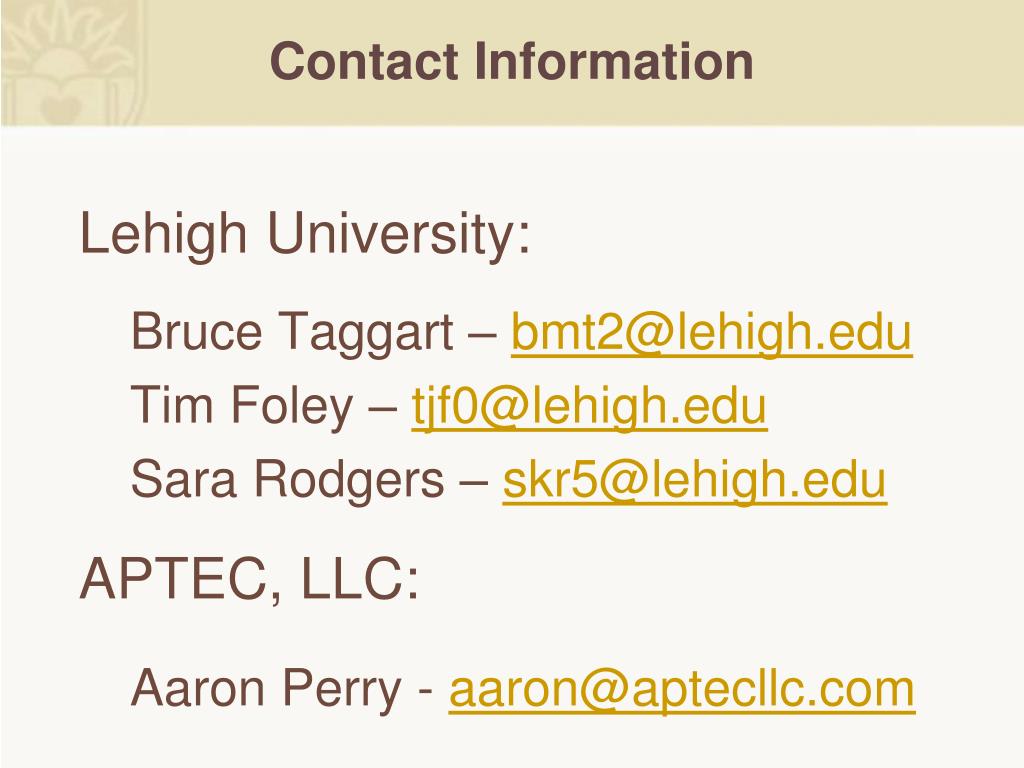This screenshot has height=768, width=1024.
Task: Select the word 'Contact' in the title
Action: click(x=364, y=61)
